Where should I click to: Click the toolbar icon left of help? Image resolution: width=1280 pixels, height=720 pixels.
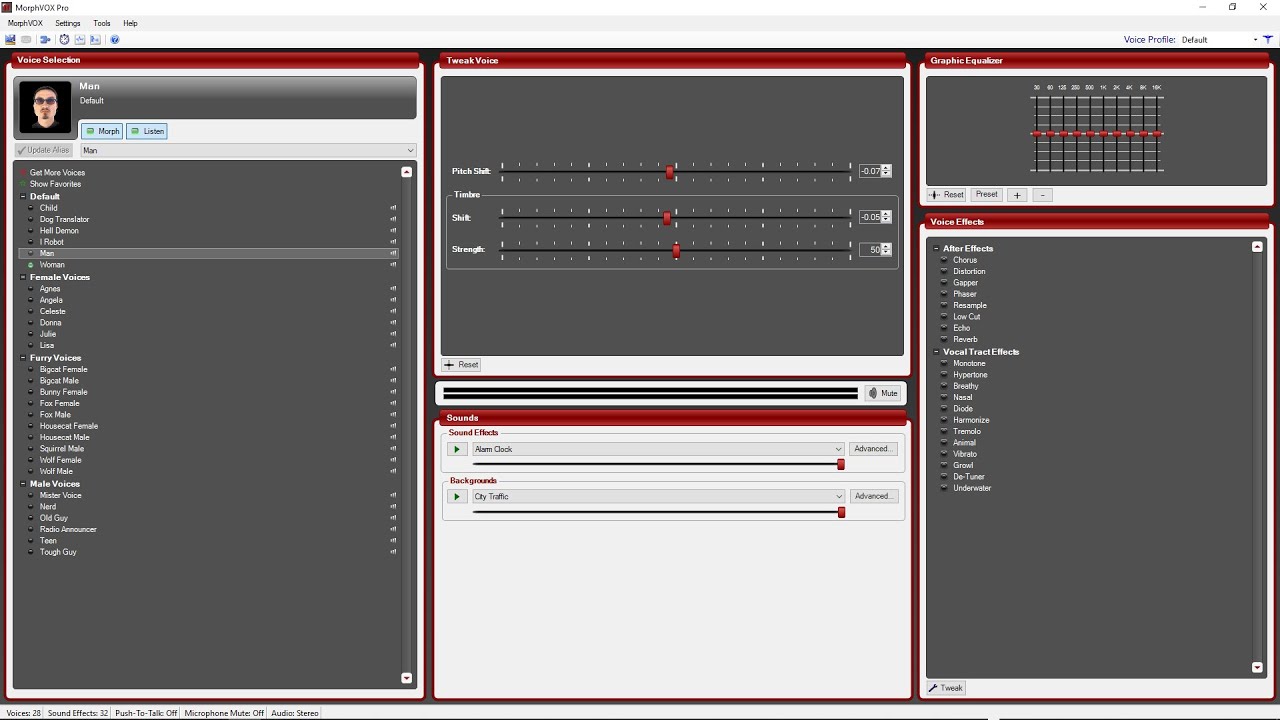click(x=95, y=40)
